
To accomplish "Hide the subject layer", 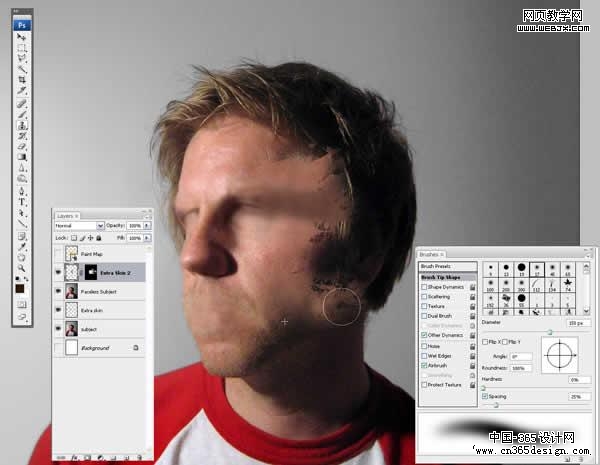I will (x=58, y=329).
